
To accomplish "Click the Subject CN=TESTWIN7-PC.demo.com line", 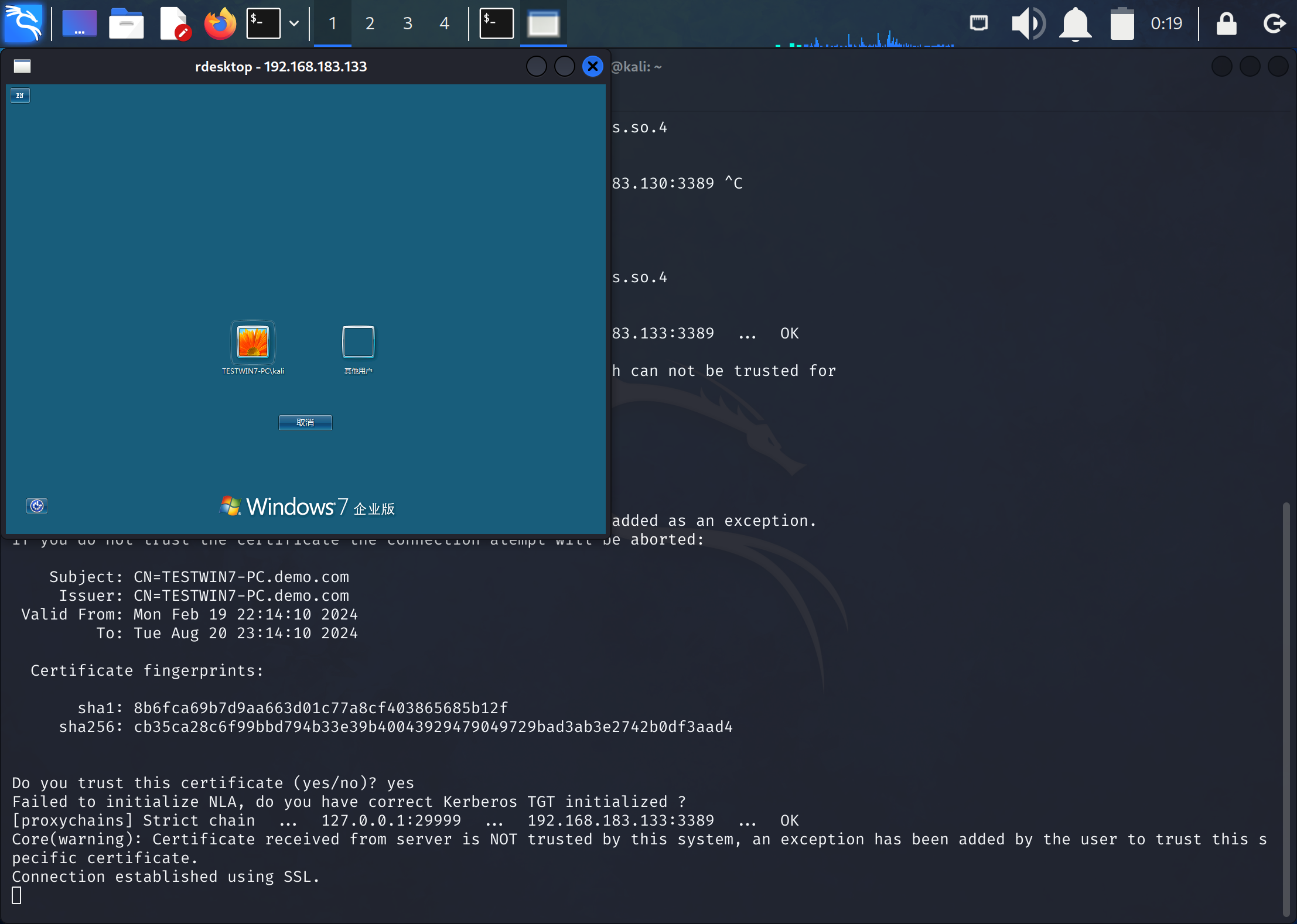I will tap(199, 577).
